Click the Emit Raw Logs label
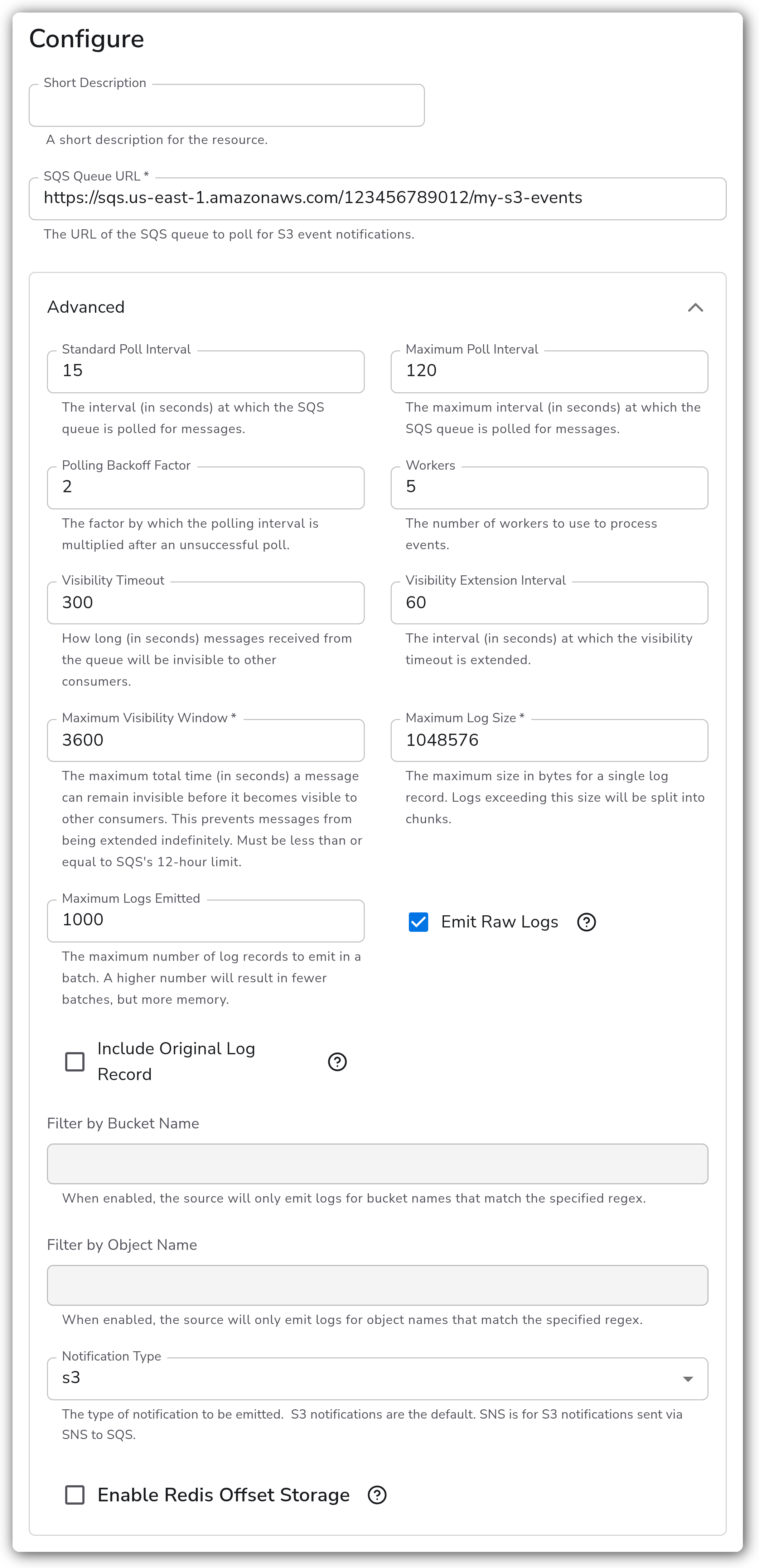Viewport: 759px width, 1568px height. 499,922
